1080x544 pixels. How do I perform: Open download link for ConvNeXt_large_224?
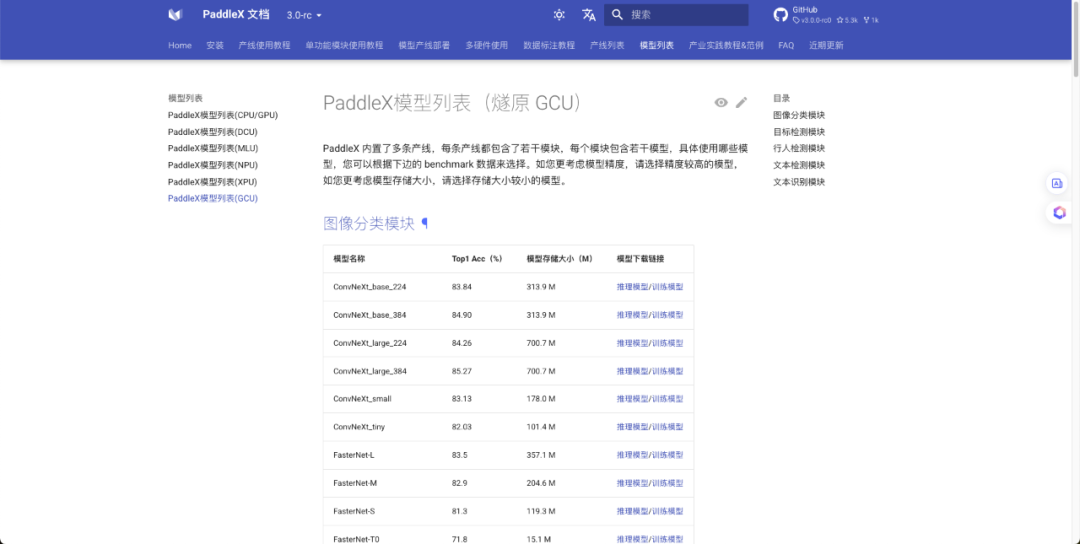[x=650, y=343]
